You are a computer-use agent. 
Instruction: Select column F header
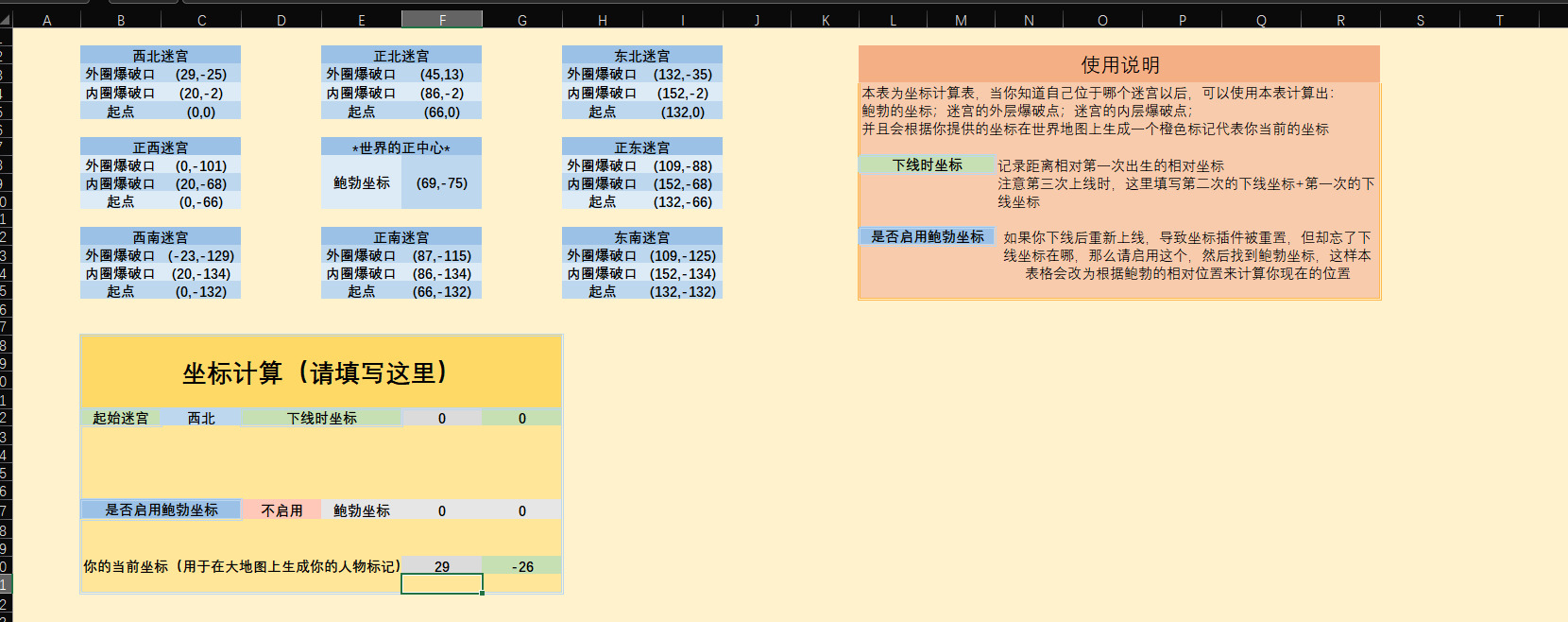pos(442,20)
